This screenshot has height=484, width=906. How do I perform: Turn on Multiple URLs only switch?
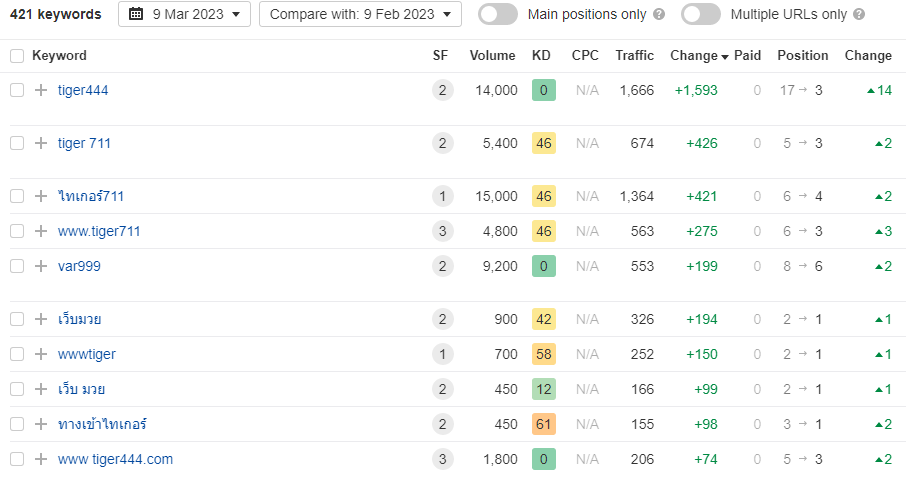click(x=701, y=14)
